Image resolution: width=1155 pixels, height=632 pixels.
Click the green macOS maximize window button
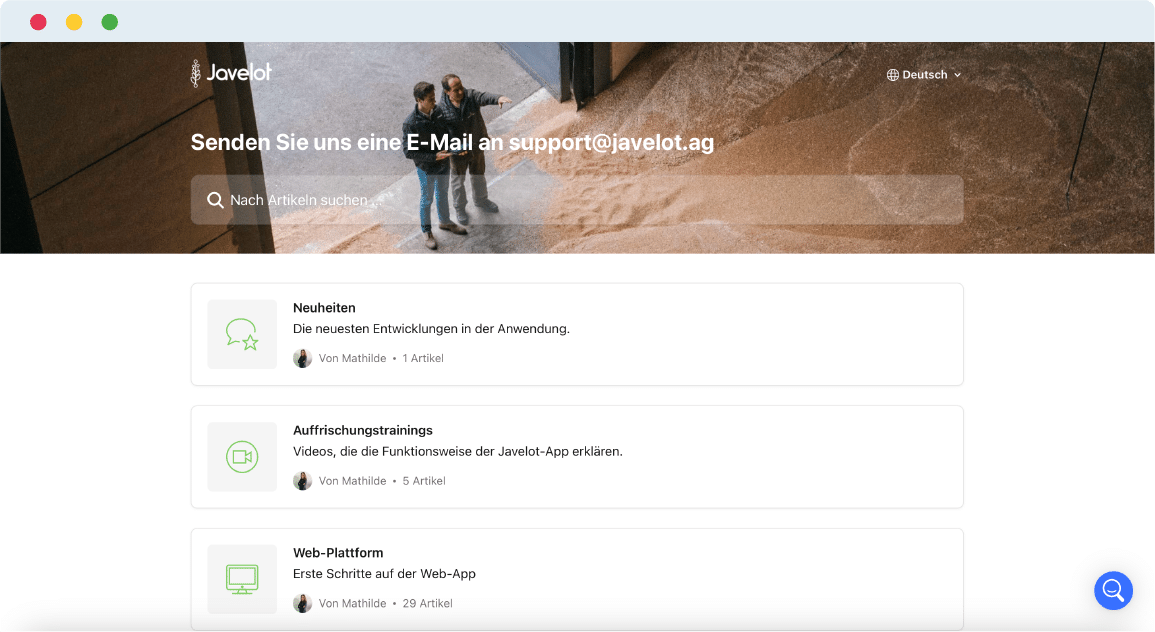pyautogui.click(x=110, y=22)
